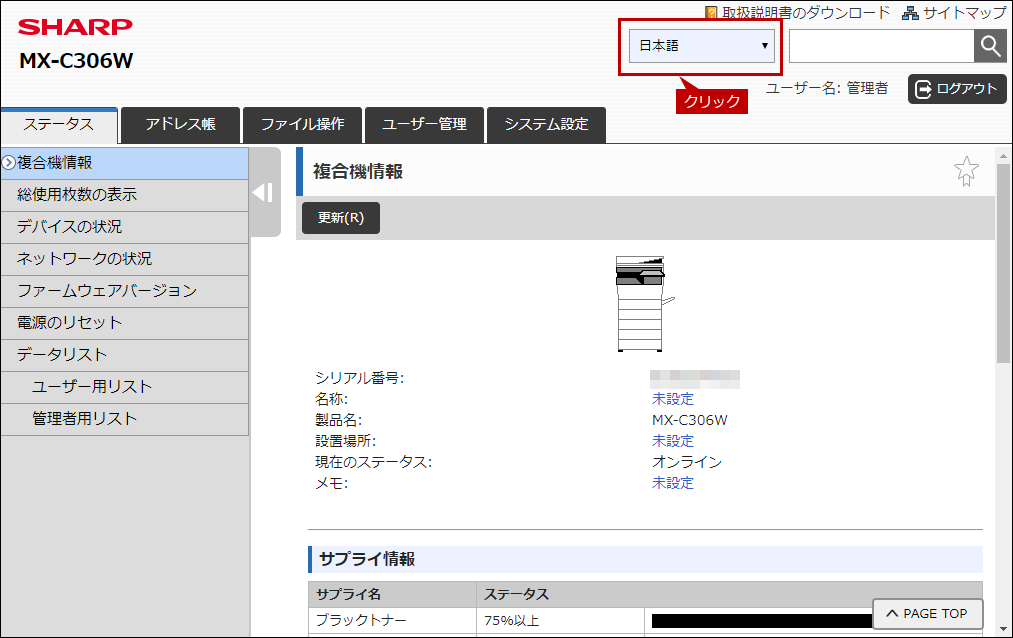This screenshot has height=638, width=1013.
Task: Open ユーザー用リスト in sidebar
Action: 125,387
